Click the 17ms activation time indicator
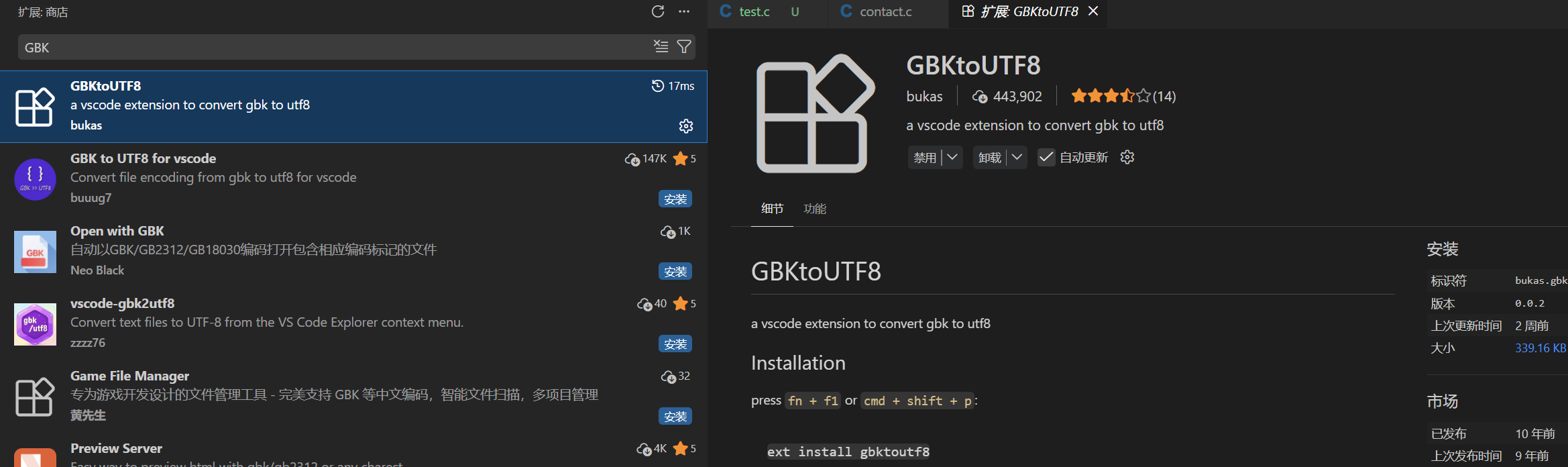The image size is (1568, 467). point(673,86)
